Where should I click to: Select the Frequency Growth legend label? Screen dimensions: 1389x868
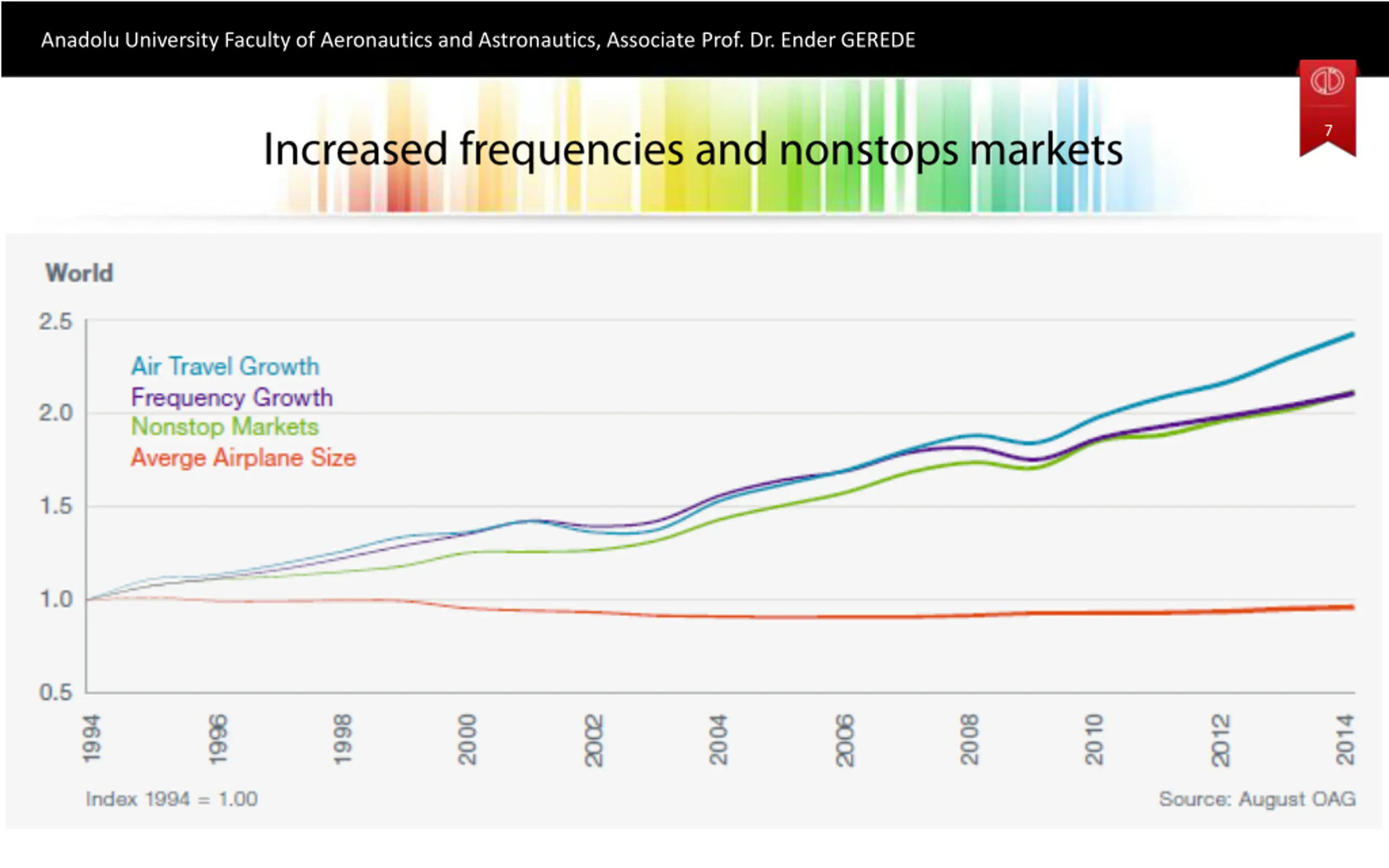231,397
